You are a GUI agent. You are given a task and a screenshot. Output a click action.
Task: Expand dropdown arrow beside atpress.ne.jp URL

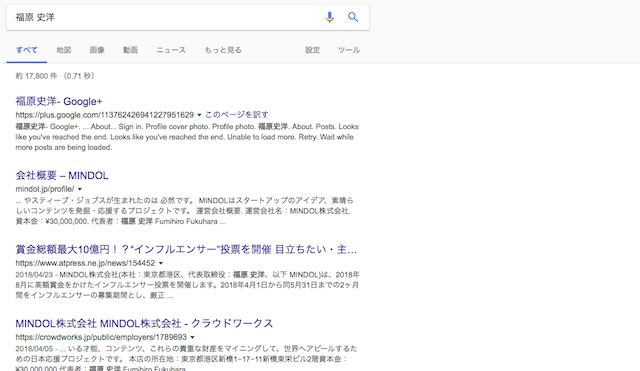[x=161, y=263]
